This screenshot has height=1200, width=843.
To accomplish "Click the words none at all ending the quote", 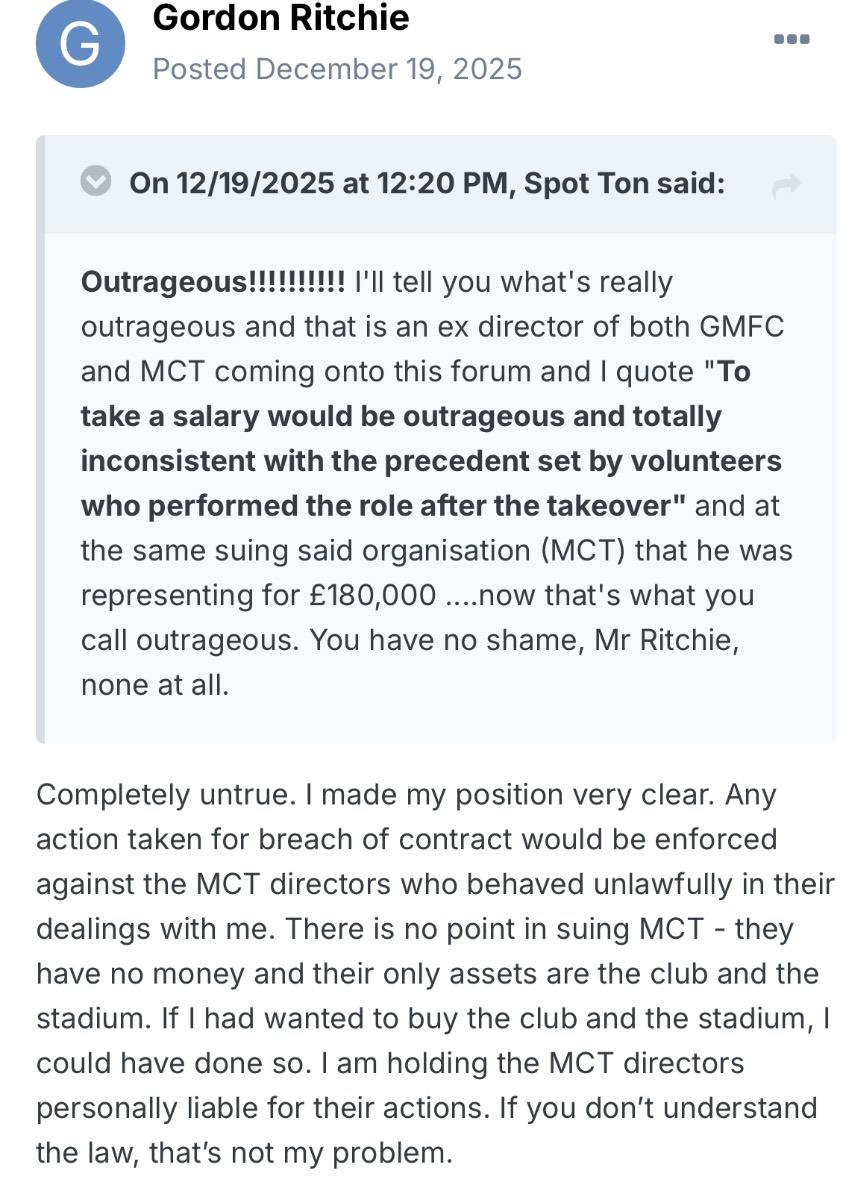I will tap(155, 685).
